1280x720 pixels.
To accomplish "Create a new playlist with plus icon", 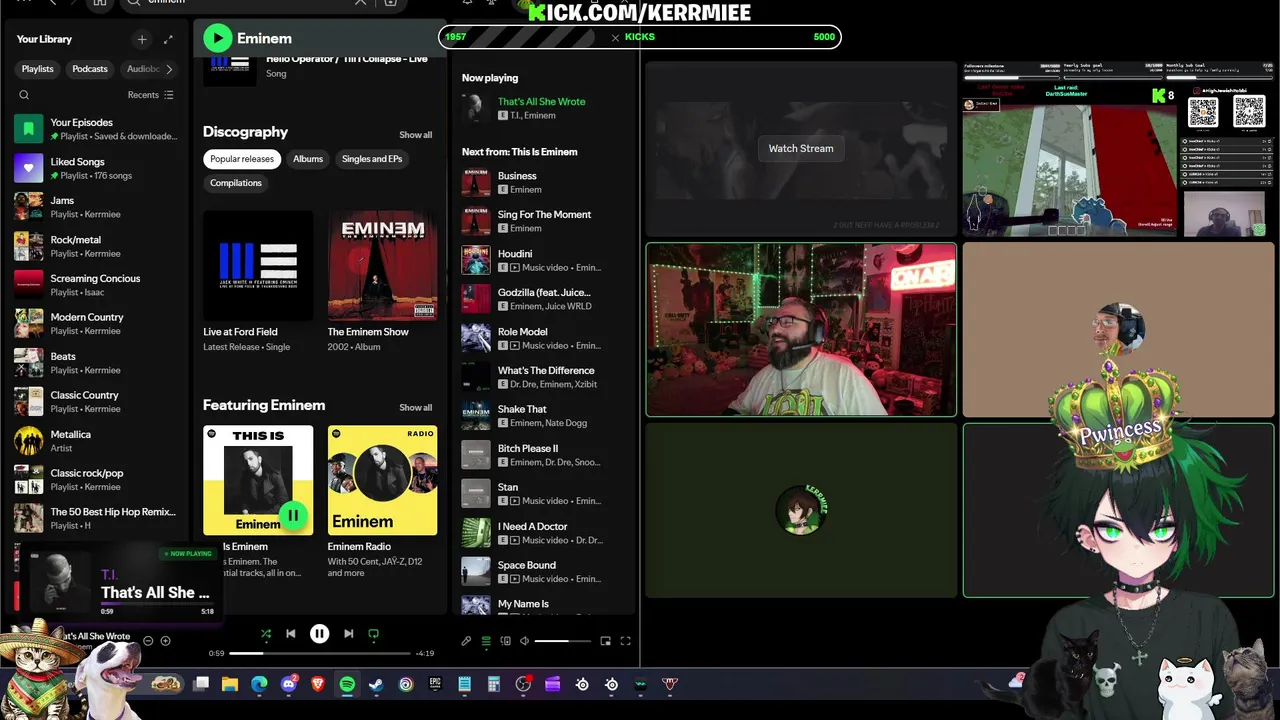I will [x=142, y=39].
